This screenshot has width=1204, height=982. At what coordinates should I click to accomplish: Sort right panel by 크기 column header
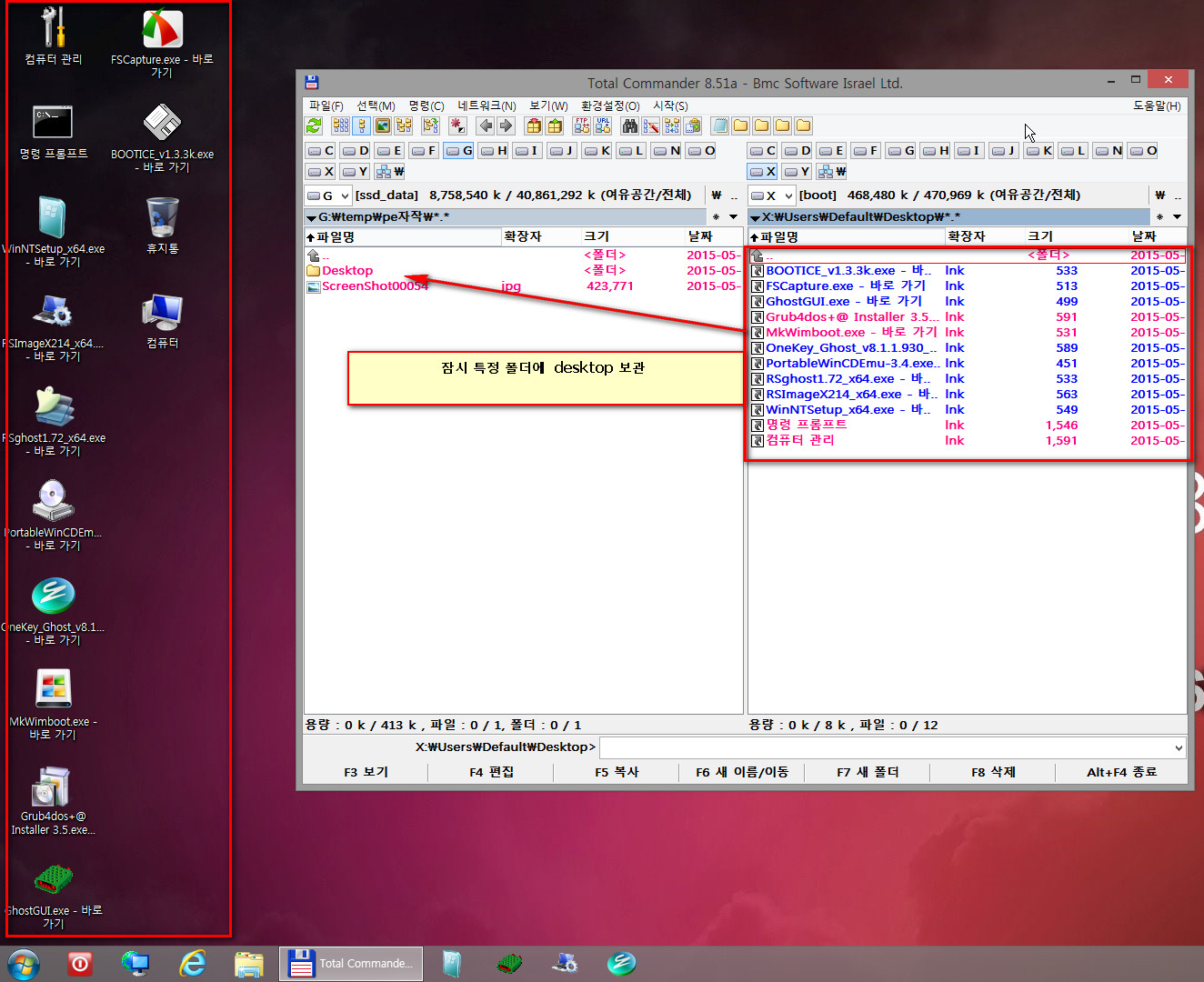point(1075,236)
